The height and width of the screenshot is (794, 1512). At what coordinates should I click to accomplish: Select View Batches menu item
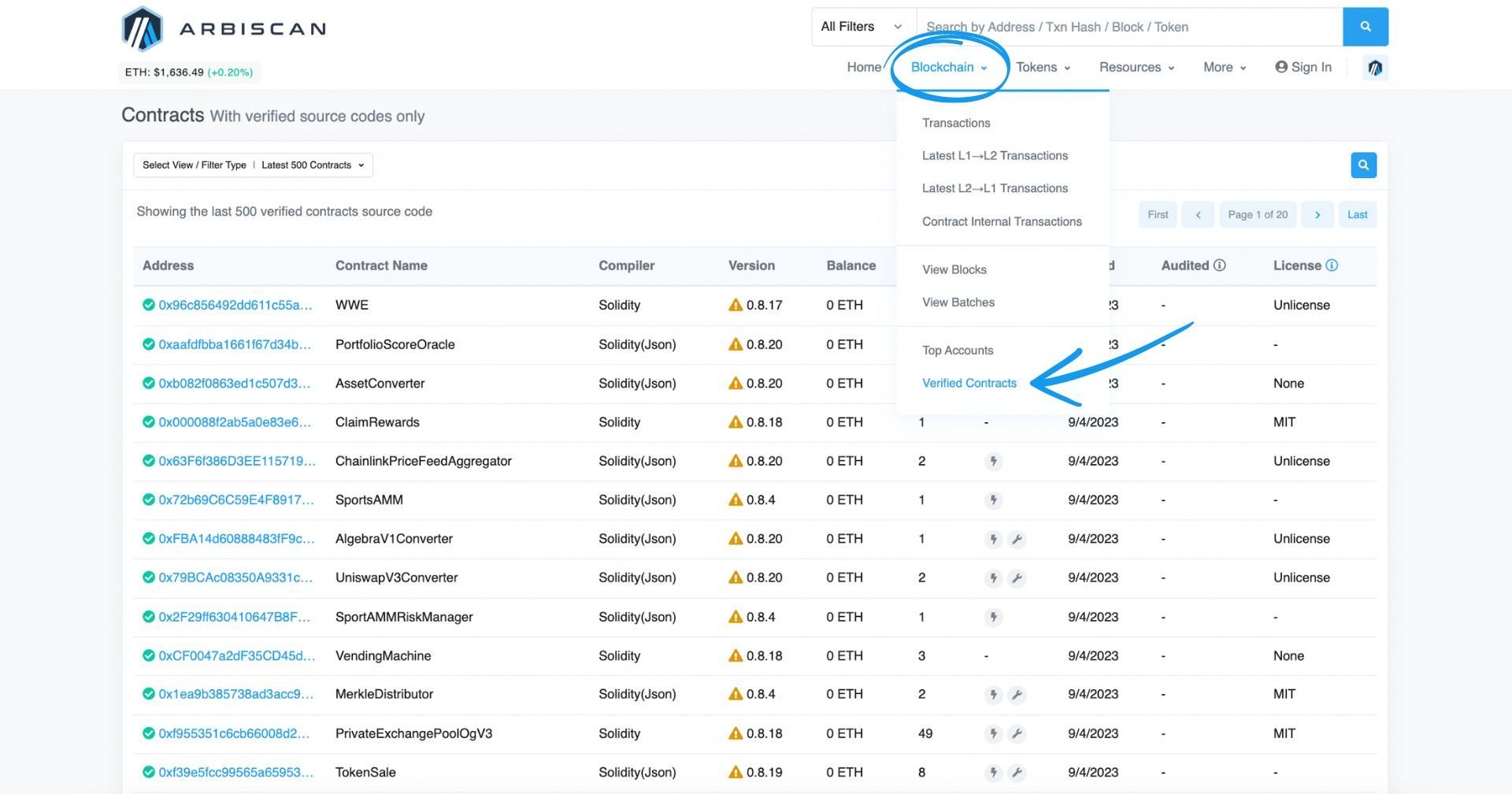[x=958, y=302]
